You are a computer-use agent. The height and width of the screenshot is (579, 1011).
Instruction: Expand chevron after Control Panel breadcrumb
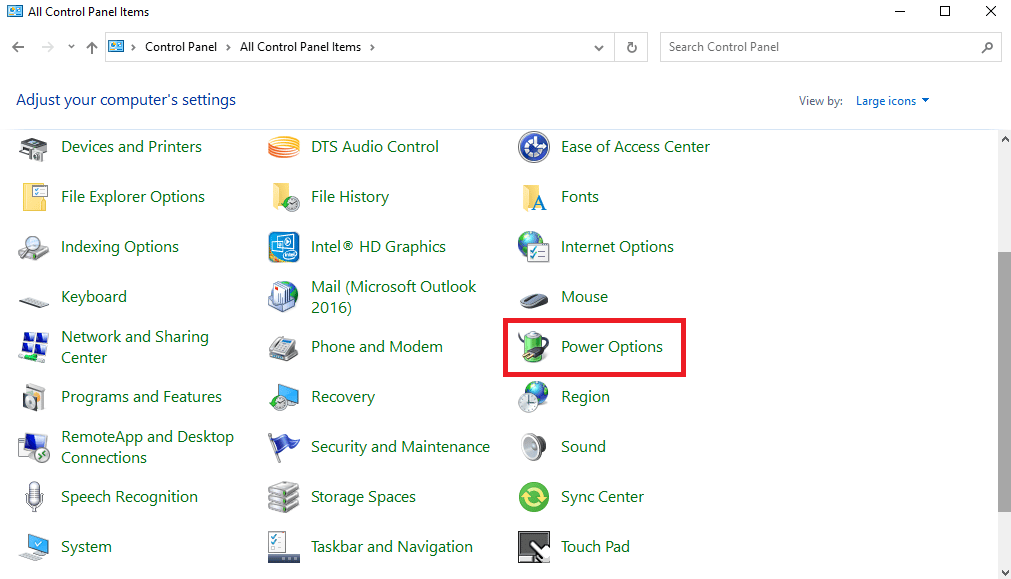pyautogui.click(x=228, y=47)
